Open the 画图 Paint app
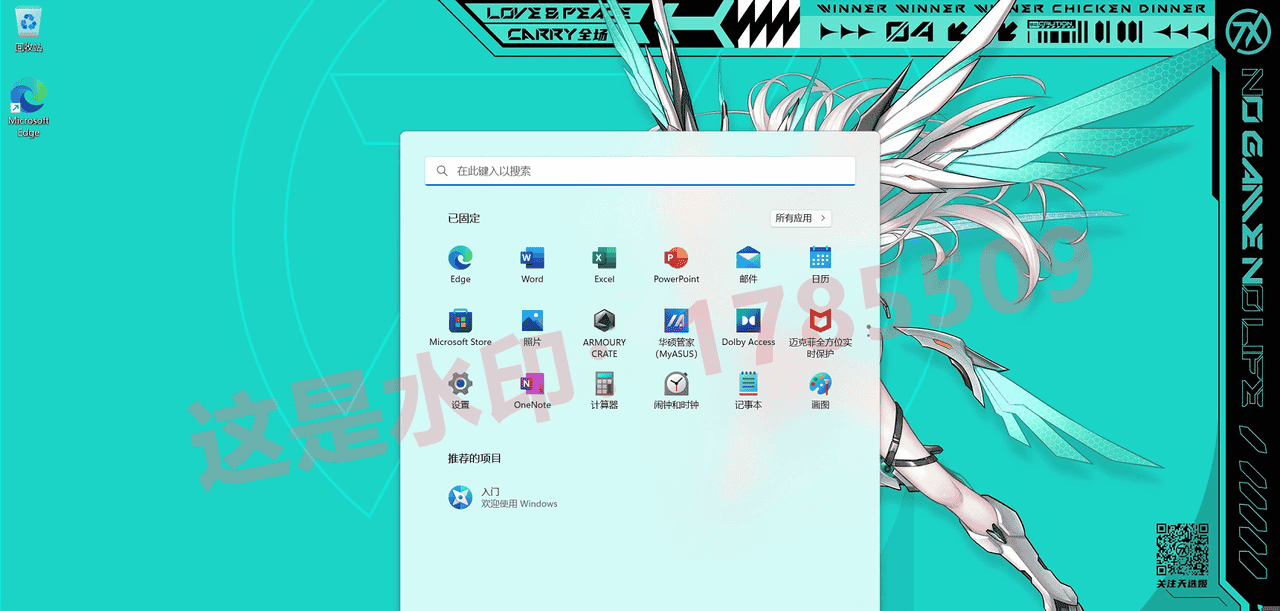Screen dimensions: 1280x611 point(819,385)
